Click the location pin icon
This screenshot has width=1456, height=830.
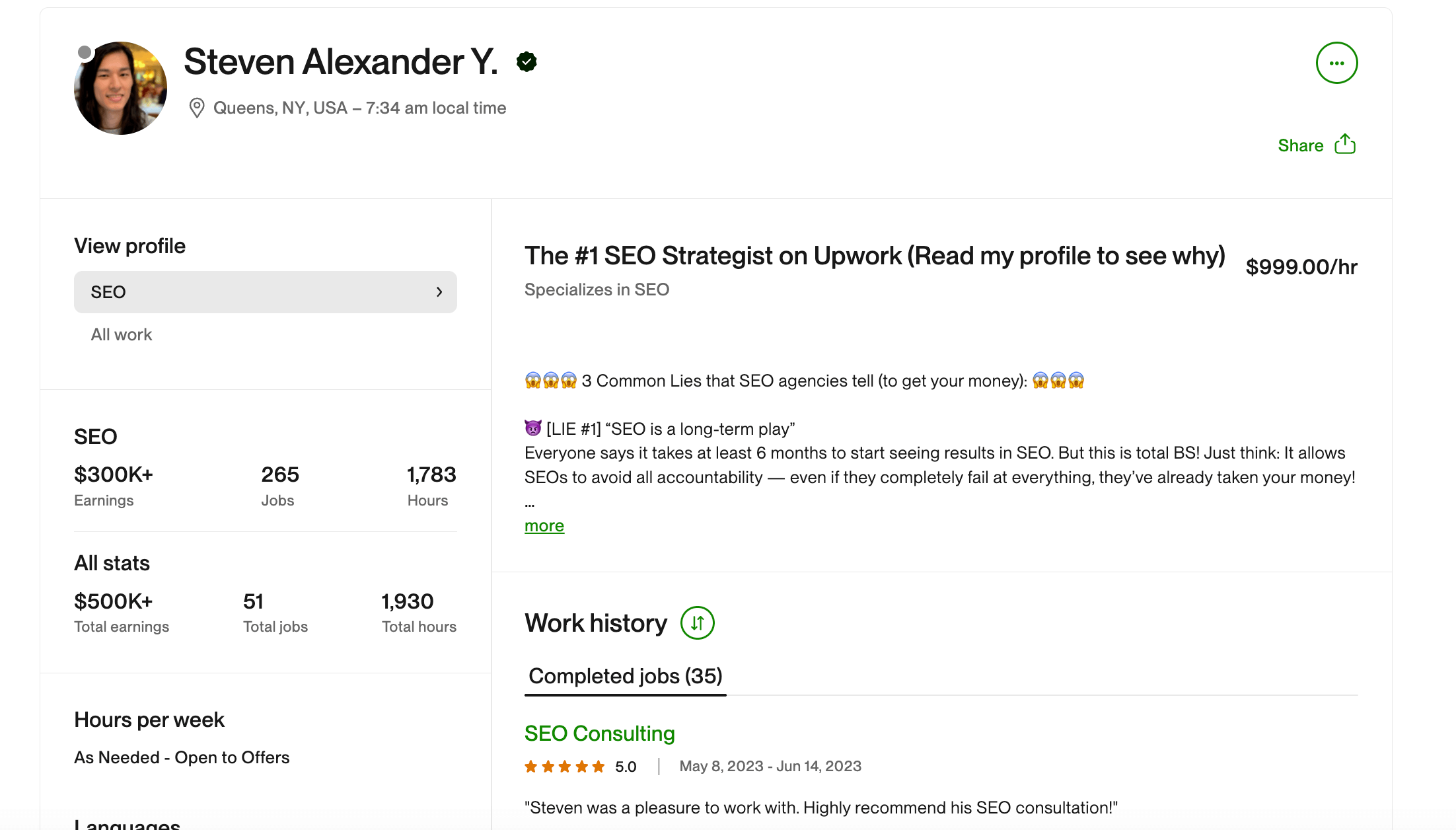click(x=196, y=108)
